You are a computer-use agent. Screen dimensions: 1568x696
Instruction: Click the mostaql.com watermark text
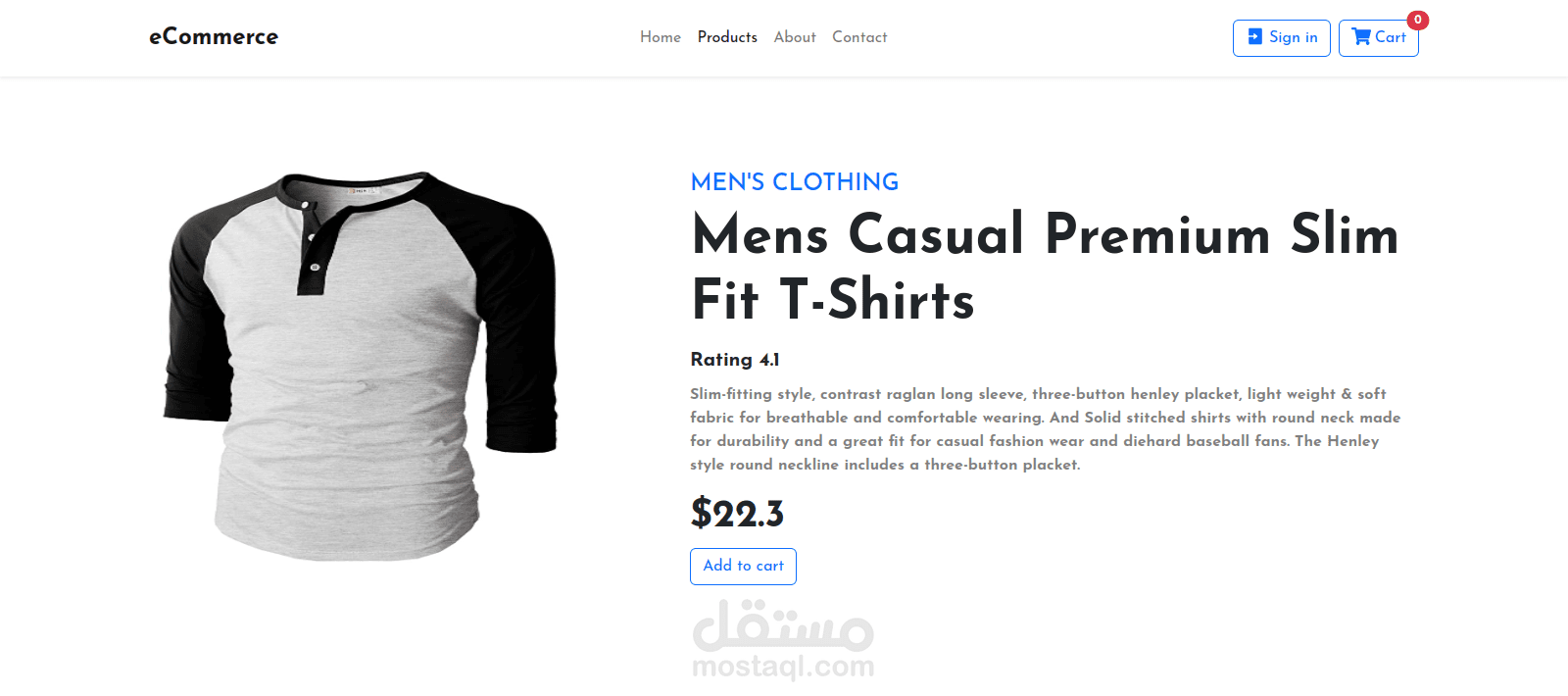pyautogui.click(x=783, y=667)
